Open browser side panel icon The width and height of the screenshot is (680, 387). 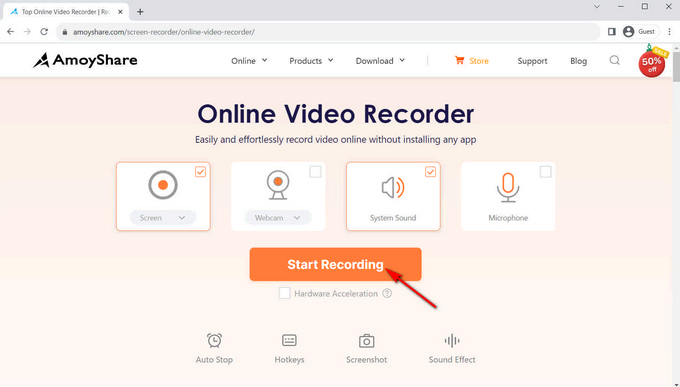click(x=611, y=32)
